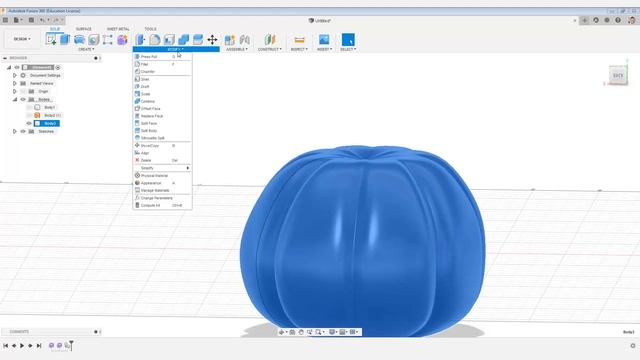Click the Redo arrow icon

pos(56,20)
